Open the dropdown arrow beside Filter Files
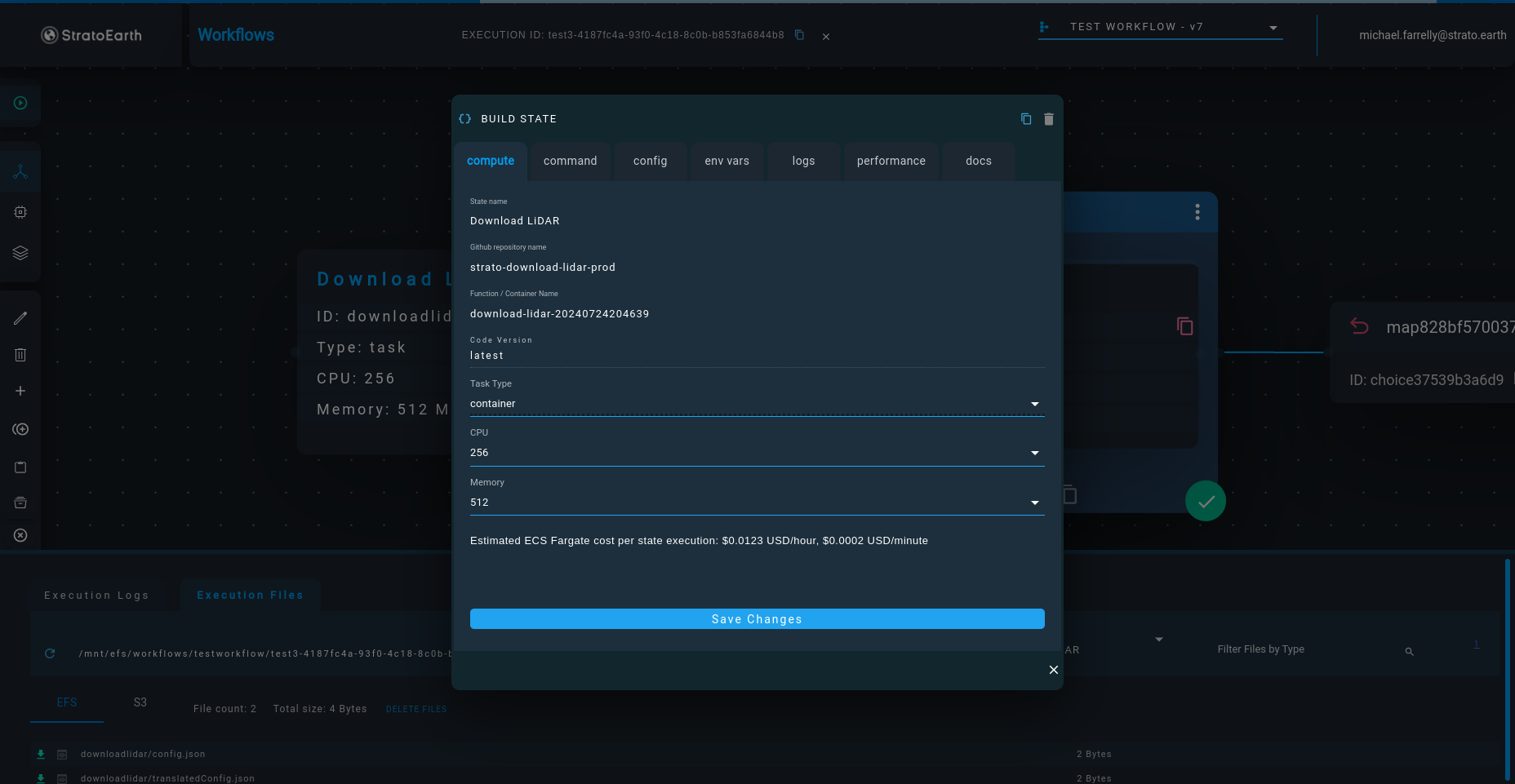Image resolution: width=1515 pixels, height=784 pixels. tap(1159, 640)
